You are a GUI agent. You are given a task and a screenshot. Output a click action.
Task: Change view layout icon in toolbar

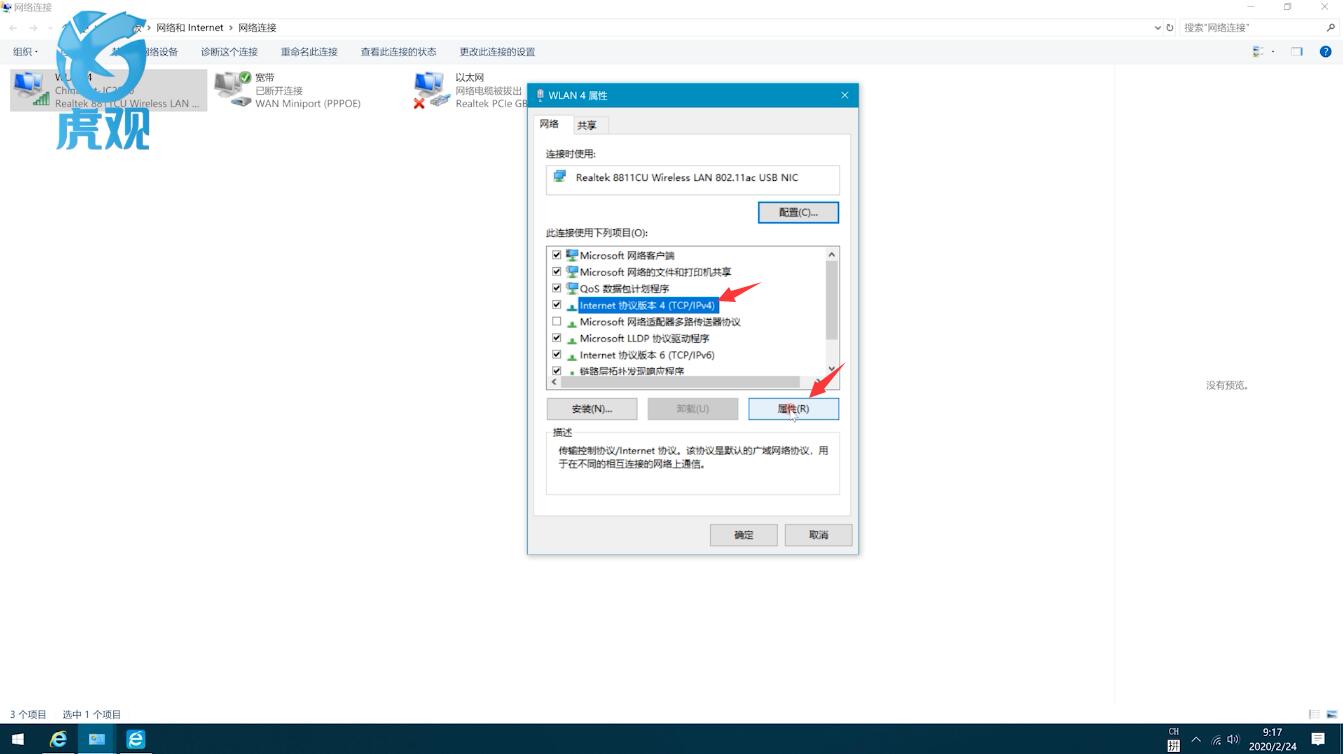[x=1258, y=52]
